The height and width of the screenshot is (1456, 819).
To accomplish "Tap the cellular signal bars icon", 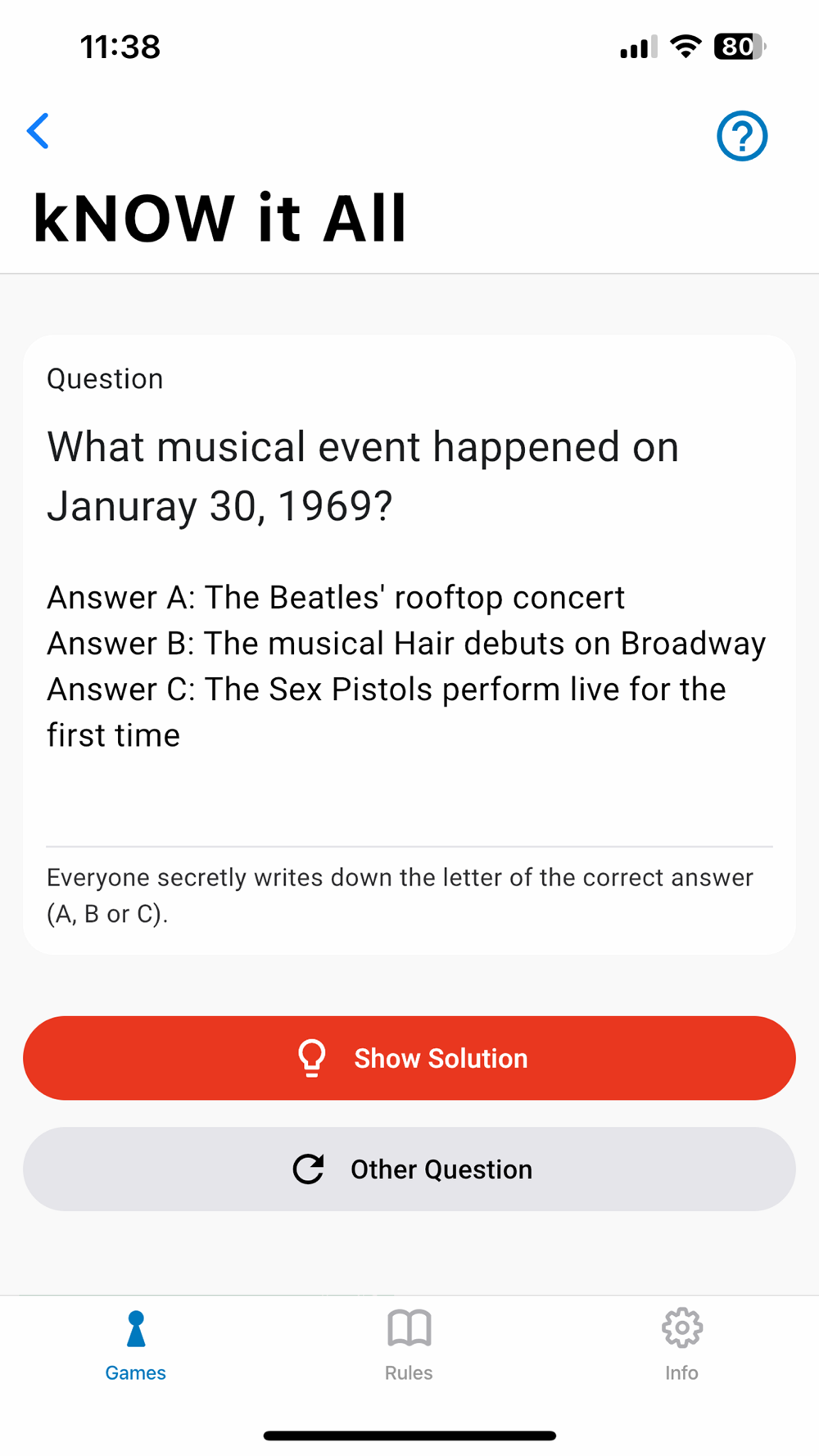I will 638,48.
